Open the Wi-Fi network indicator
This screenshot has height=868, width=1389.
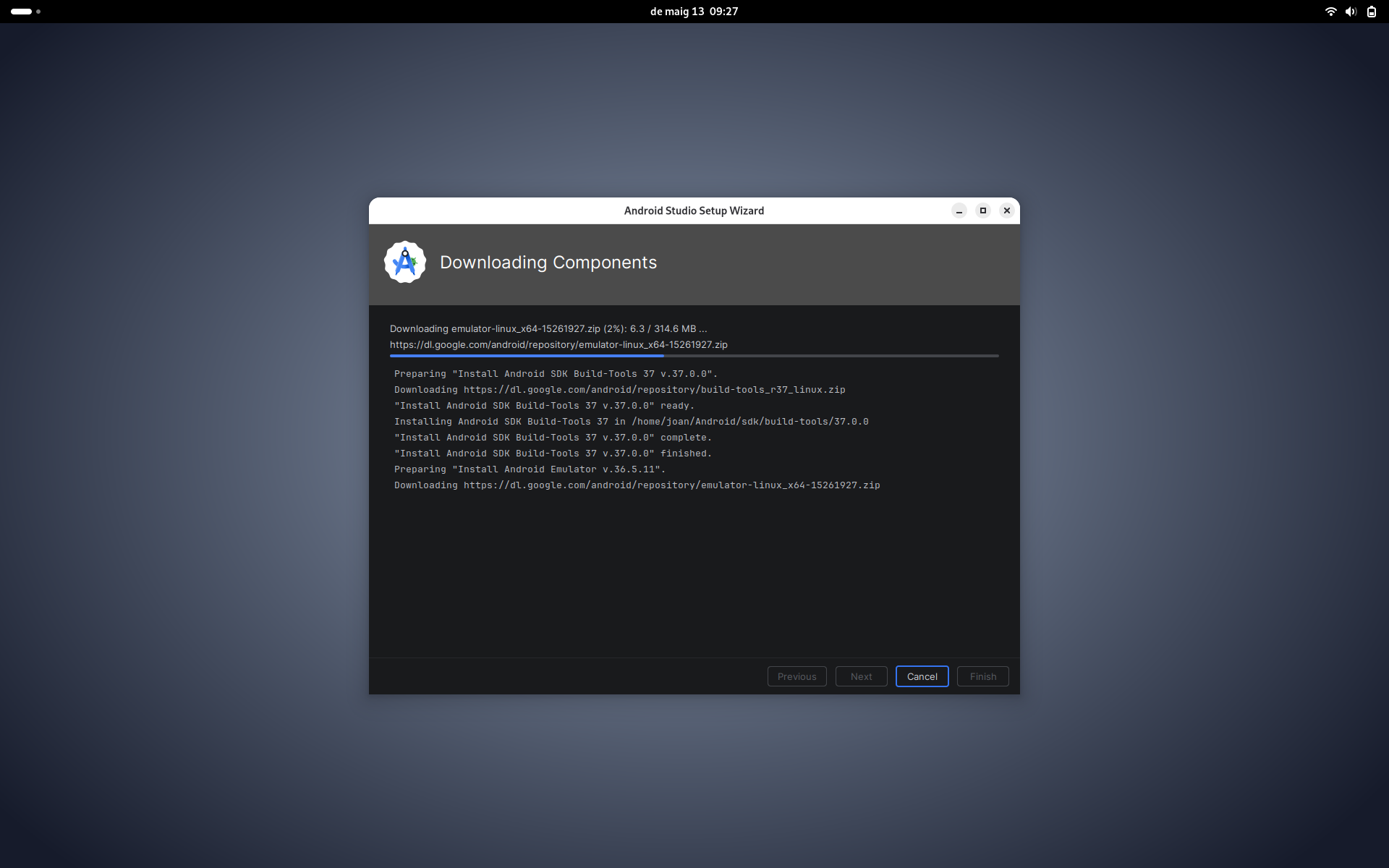click(1330, 12)
